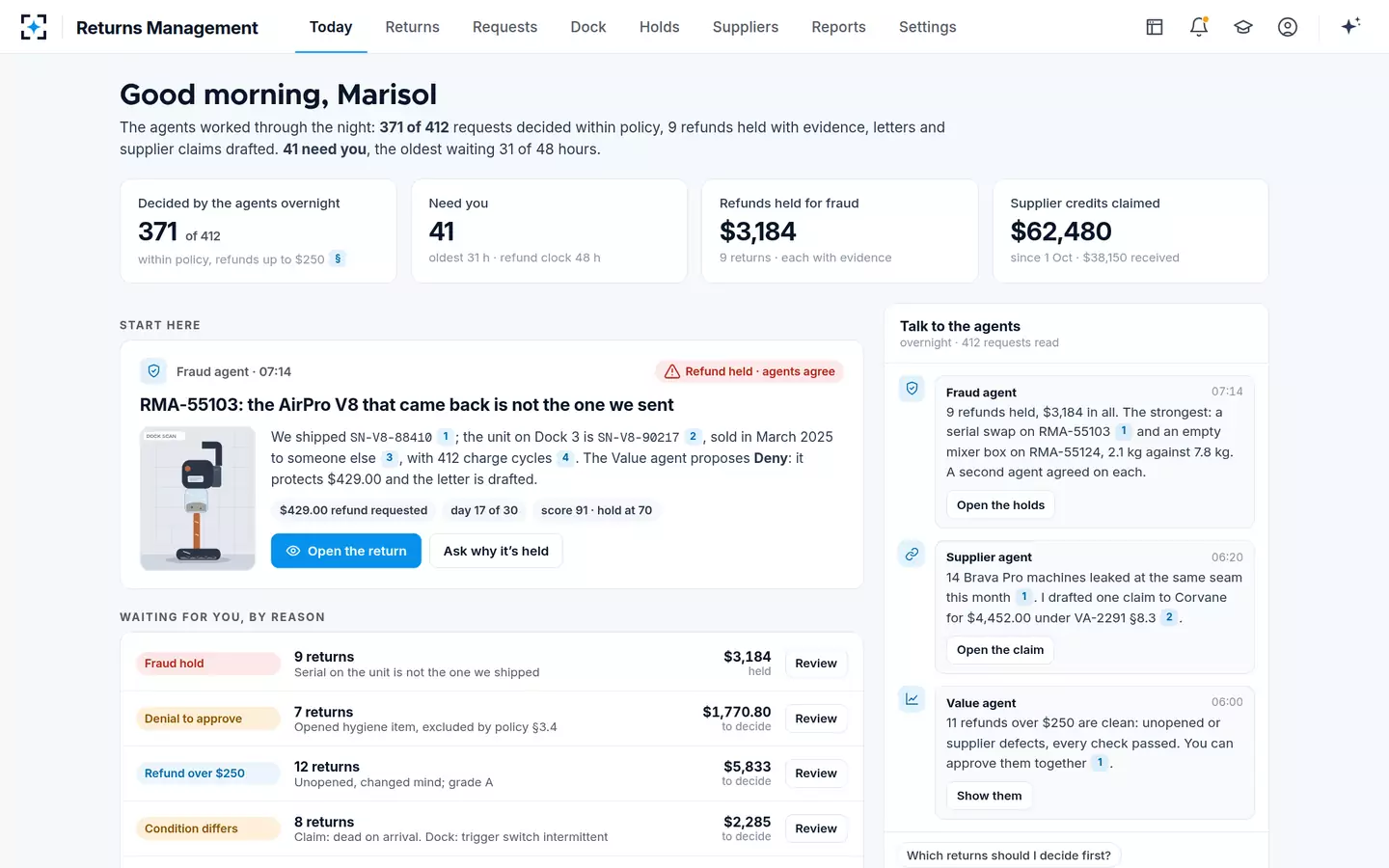Click the '$5,833' to decide amount

pyautogui.click(x=748, y=767)
